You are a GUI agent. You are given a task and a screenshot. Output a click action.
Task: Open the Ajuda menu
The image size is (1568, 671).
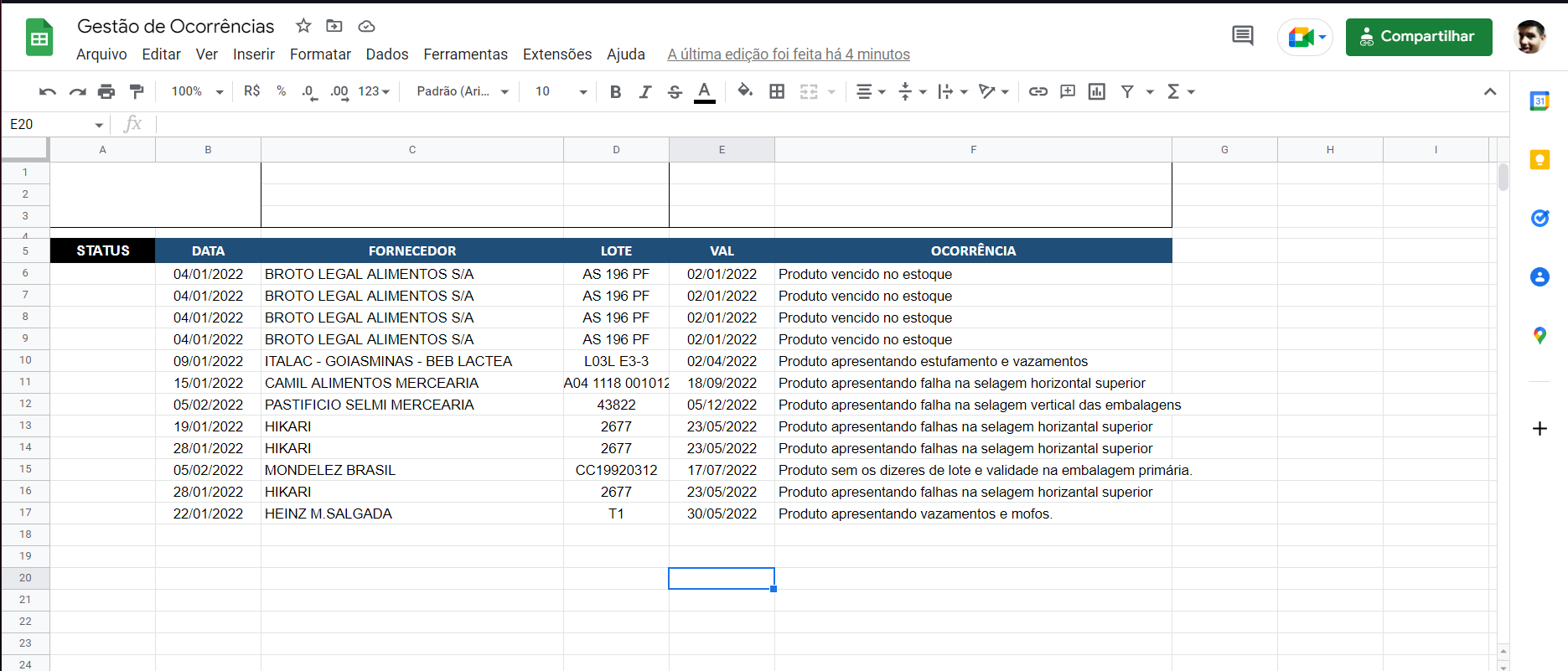pos(626,54)
